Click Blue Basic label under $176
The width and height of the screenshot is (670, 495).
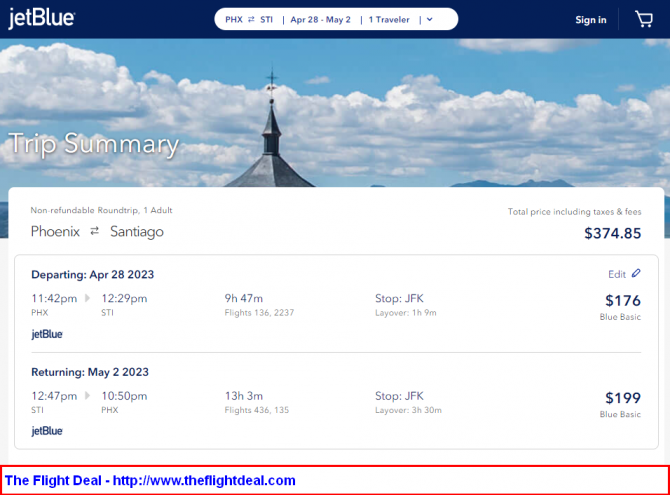click(x=620, y=317)
